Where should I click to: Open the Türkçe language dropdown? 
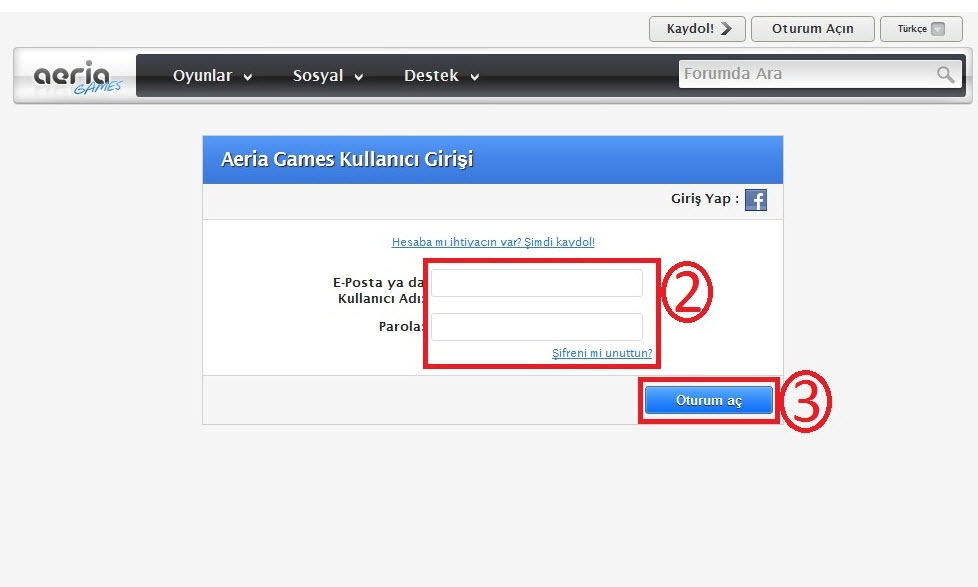point(921,29)
